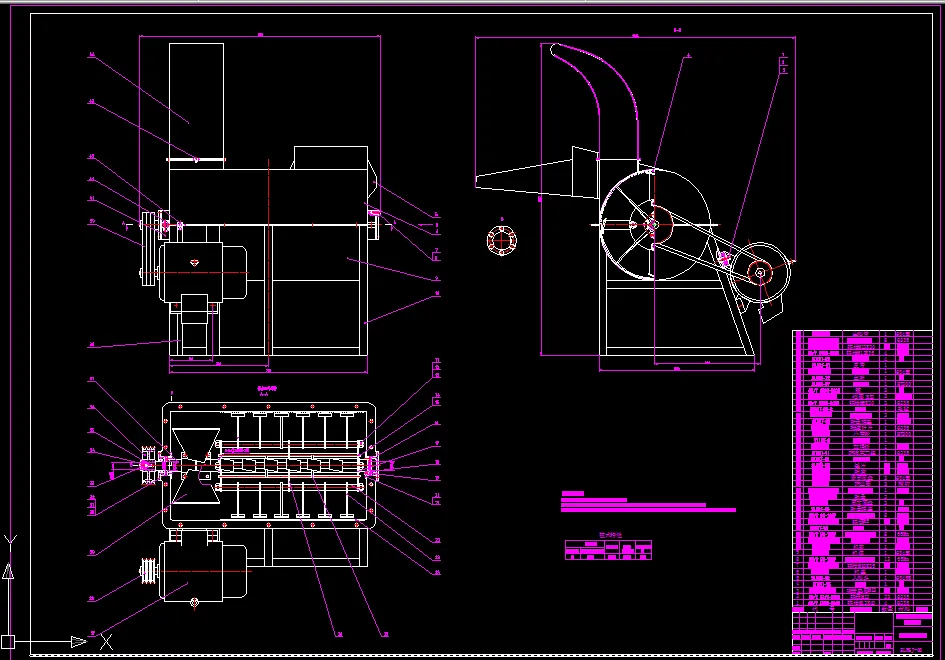
Task: Select the large fan wheel in the side view
Action: (x=655, y=224)
